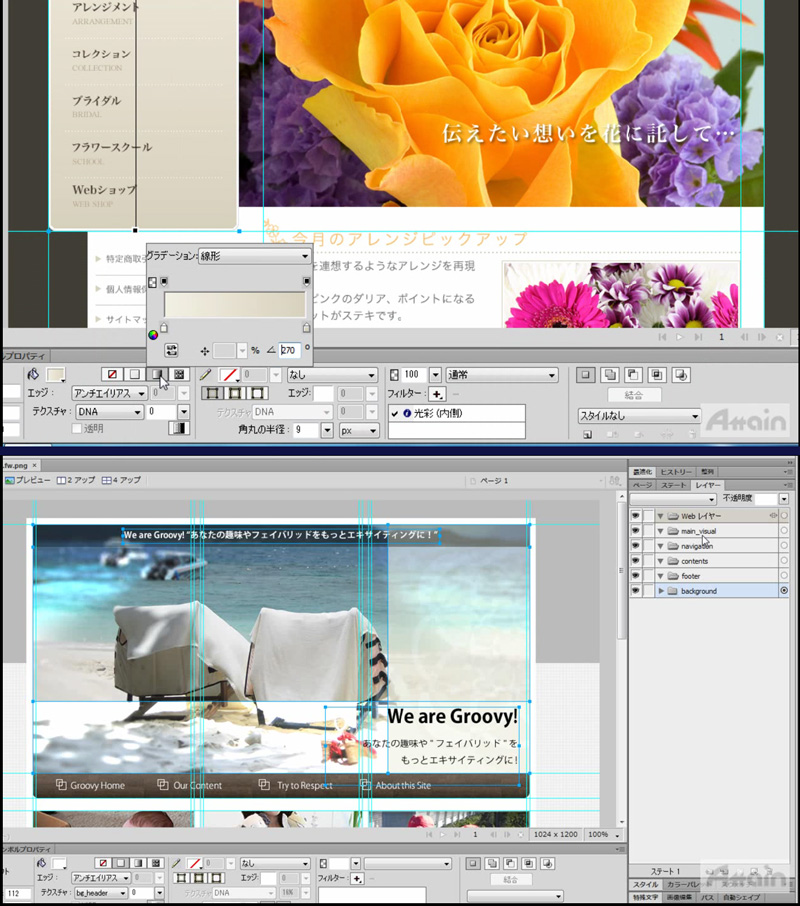Screen dimensions: 800x906
Task: Hide the main_visual layer with eye icon
Action: tap(635, 531)
